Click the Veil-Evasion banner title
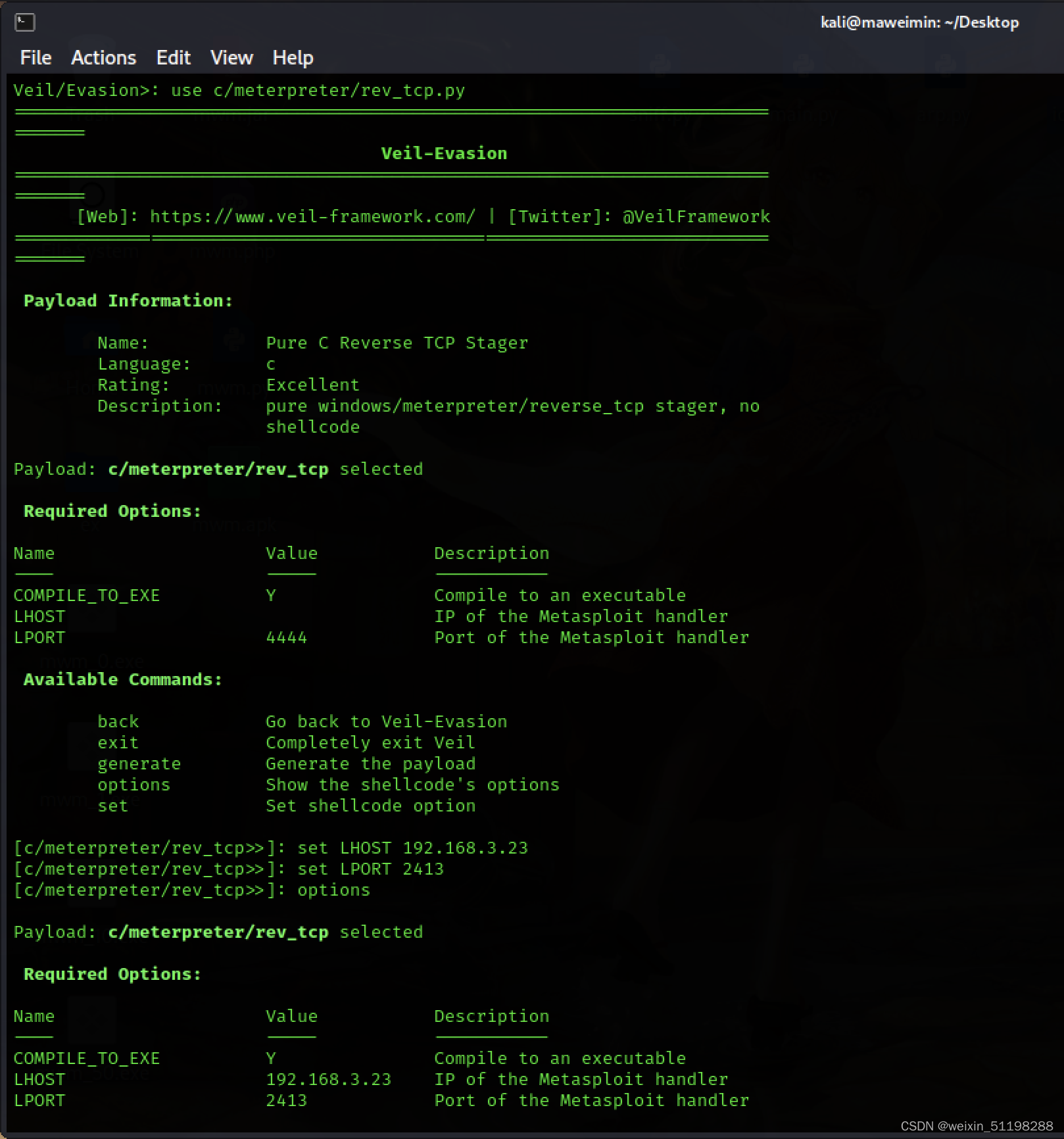Image resolution: width=1064 pixels, height=1139 pixels. (444, 153)
